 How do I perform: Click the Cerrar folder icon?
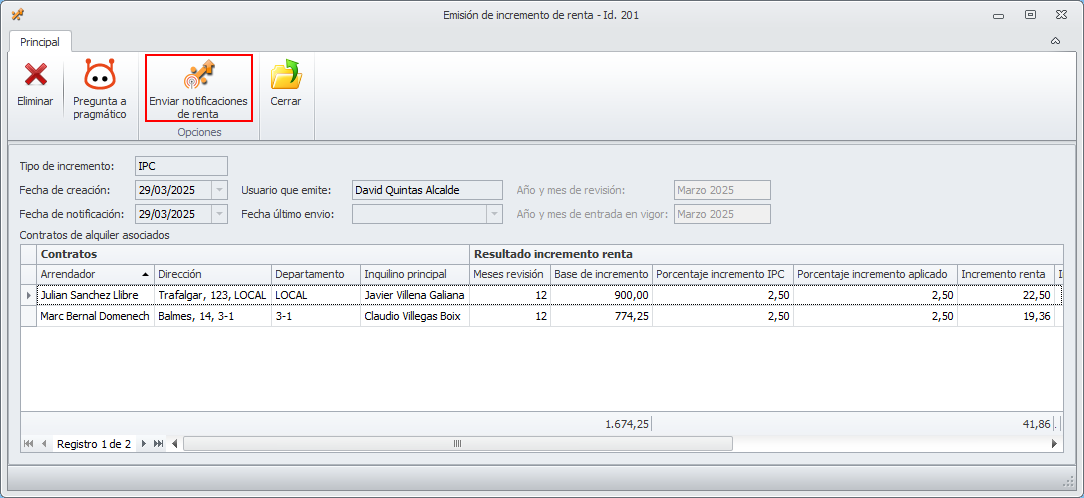click(x=286, y=75)
